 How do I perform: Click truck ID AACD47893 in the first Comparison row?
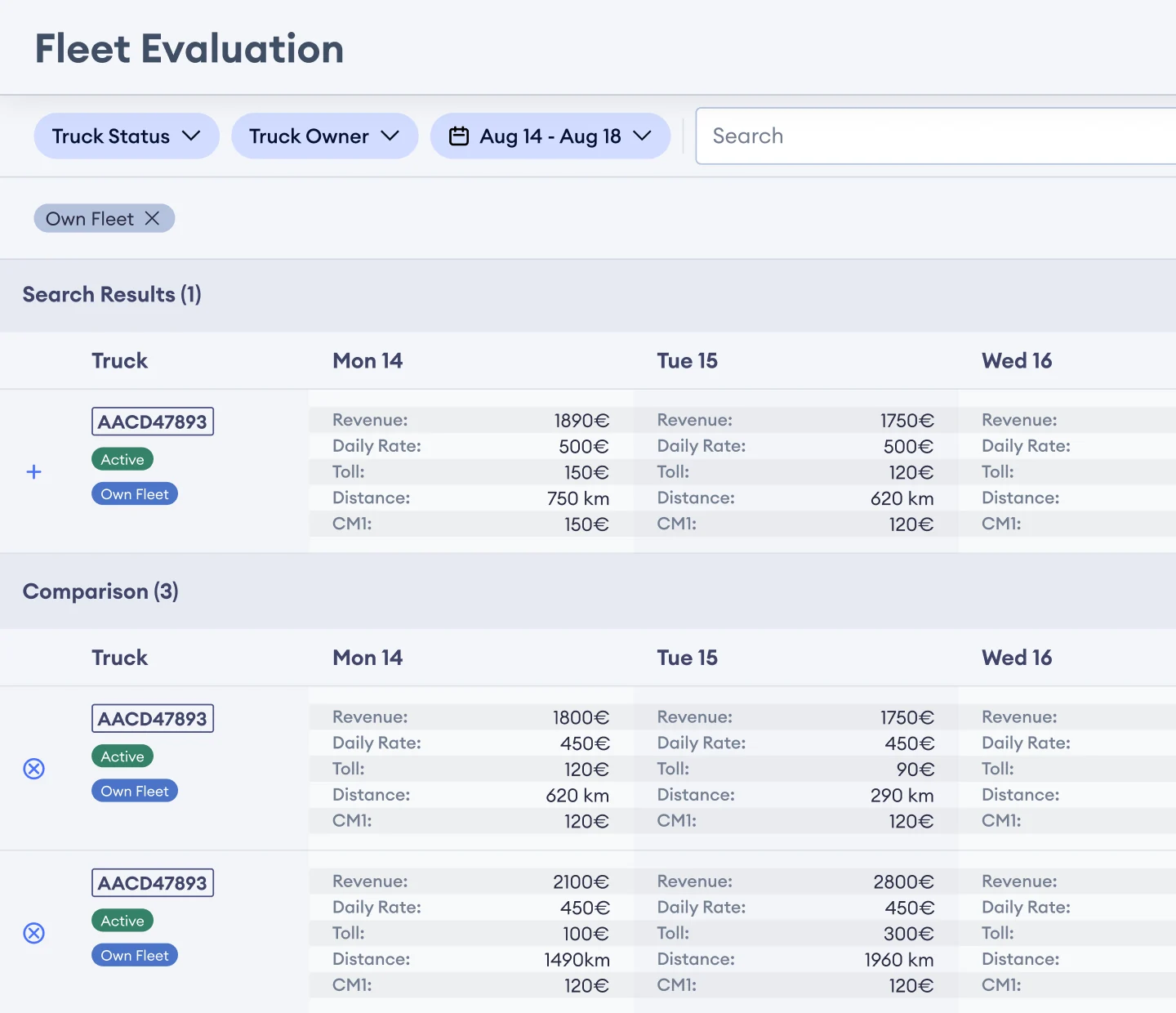click(x=153, y=719)
